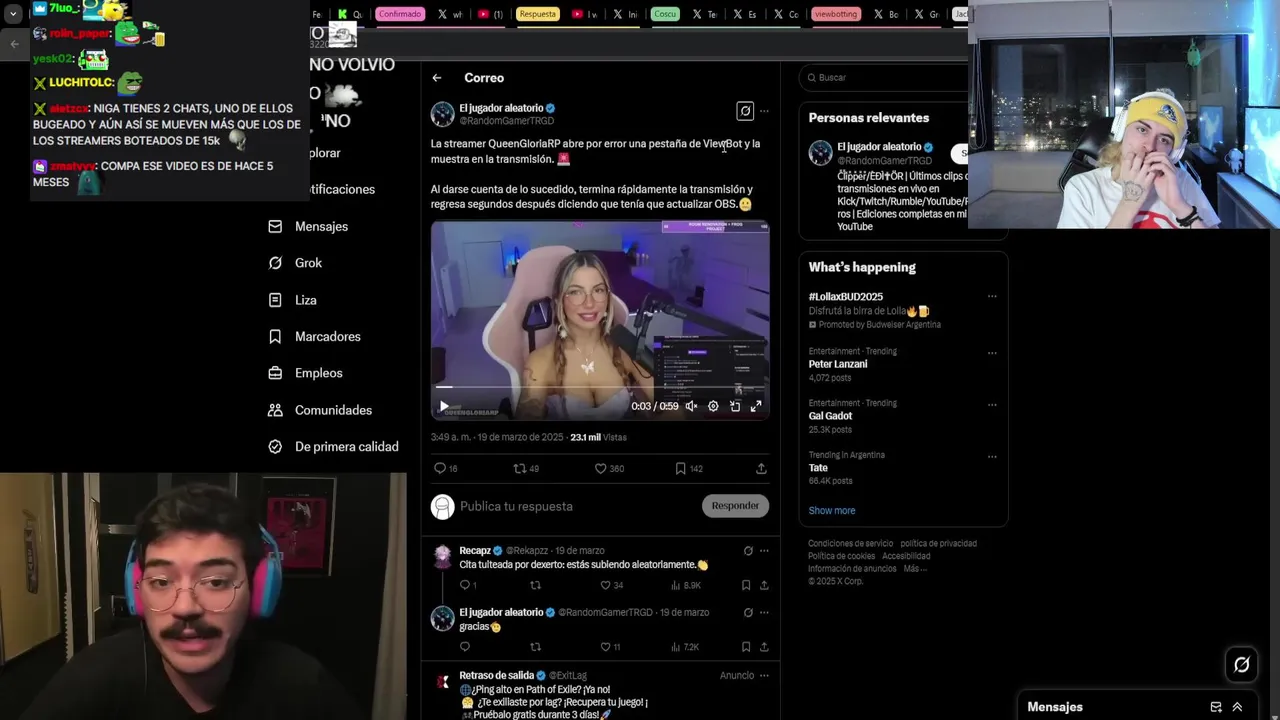The width and height of the screenshot is (1280, 720).
Task: Click the Responder button
Action: pos(735,506)
